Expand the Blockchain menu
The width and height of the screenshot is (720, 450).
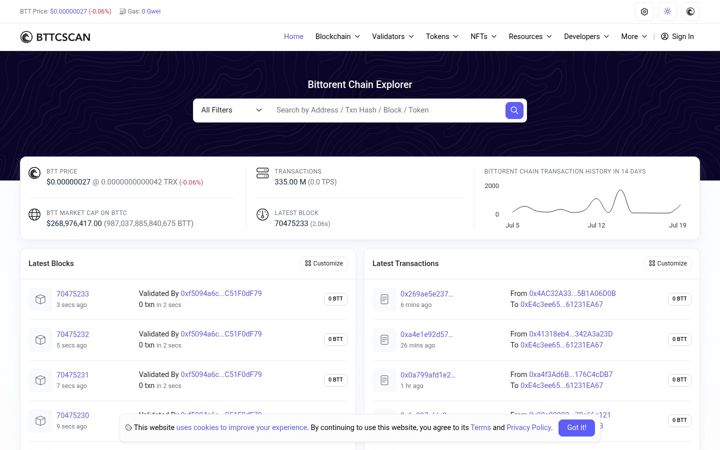point(338,36)
